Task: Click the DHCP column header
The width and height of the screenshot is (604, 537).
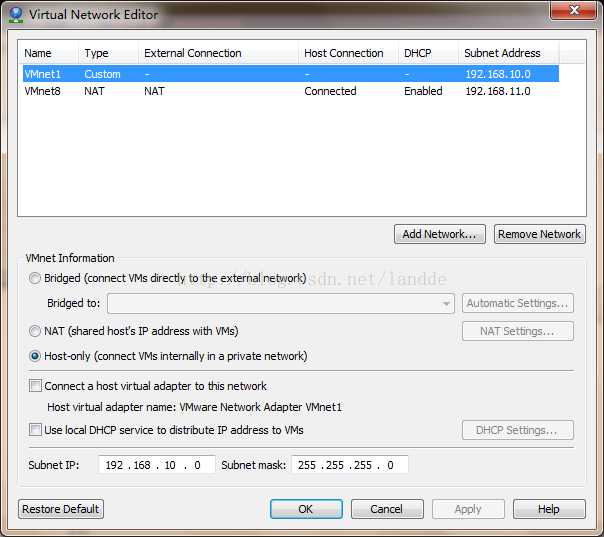Action: (428, 53)
